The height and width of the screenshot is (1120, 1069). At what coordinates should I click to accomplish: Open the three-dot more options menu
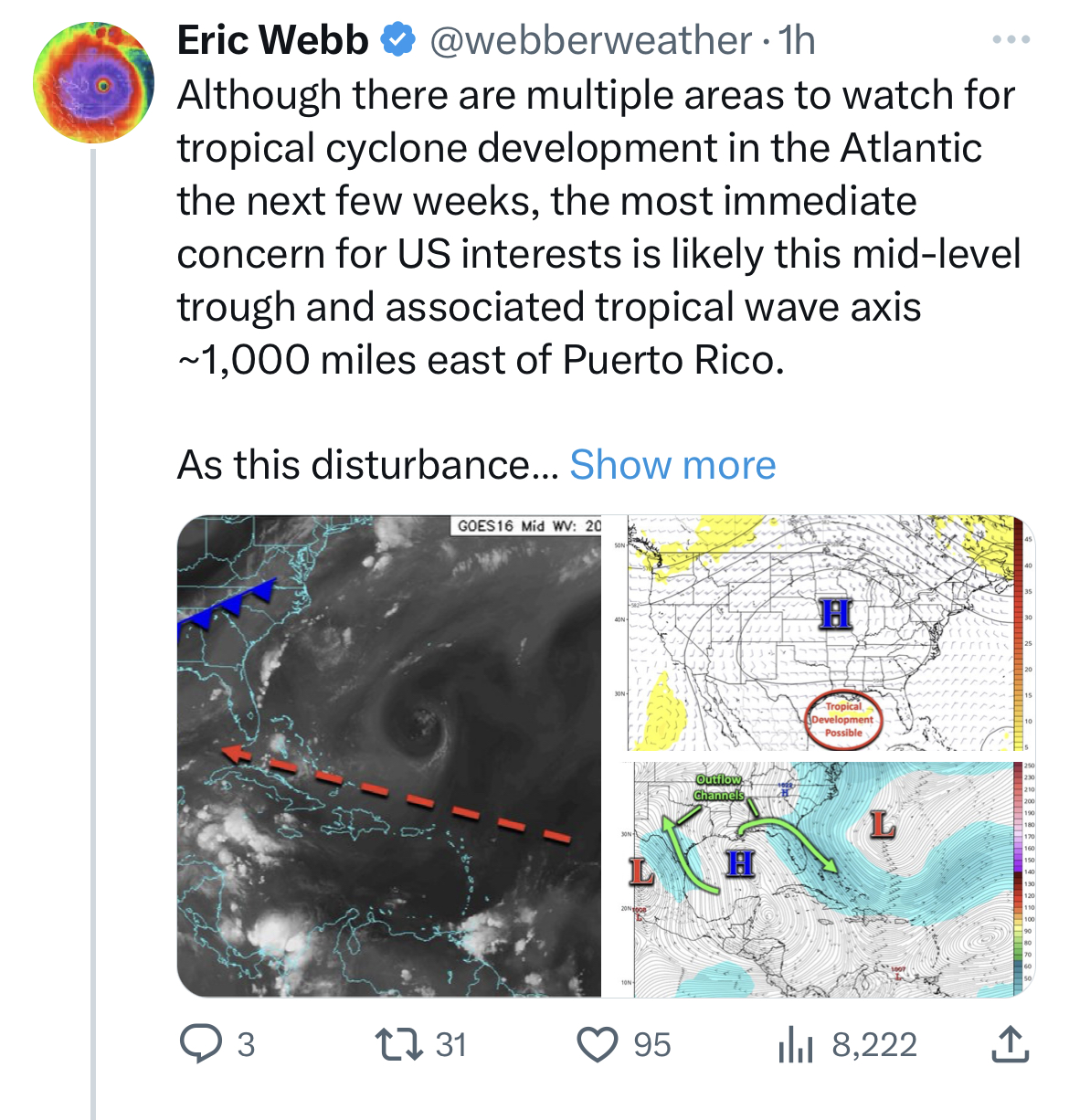[x=1011, y=40]
